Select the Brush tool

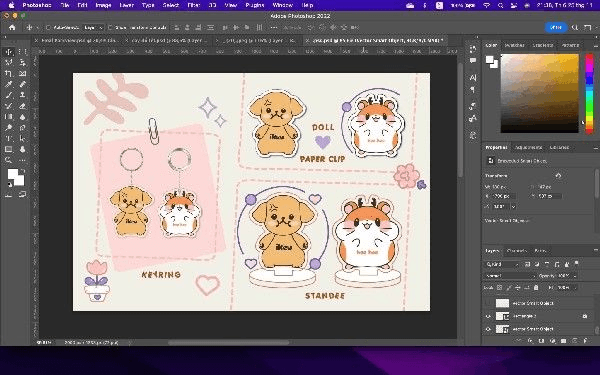pos(8,95)
